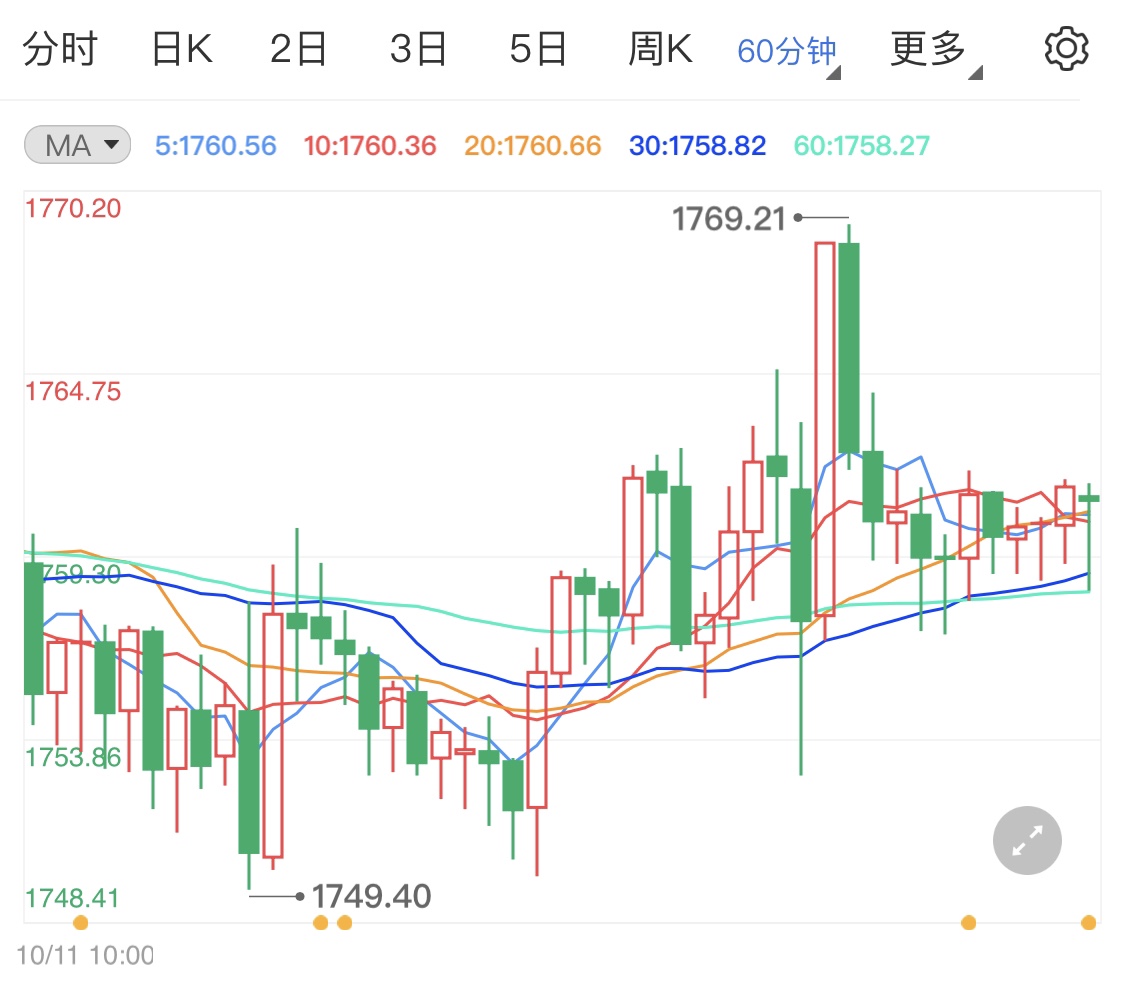Click the MA 5:1760.56 value
This screenshot has height=986, width=1125.
point(215,146)
